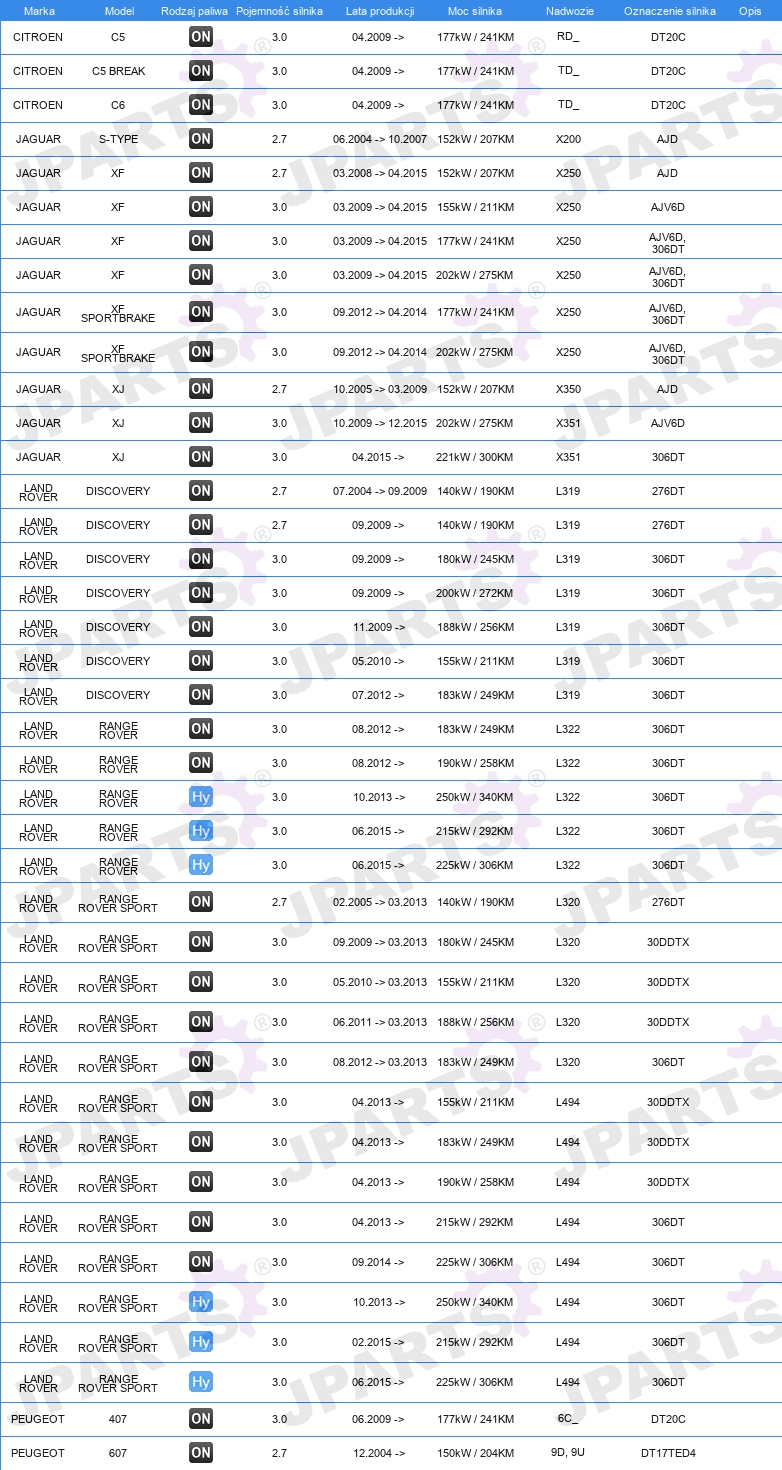Click the ON fuel icon for Citroen C5
782x1470 pixels.
tap(201, 37)
